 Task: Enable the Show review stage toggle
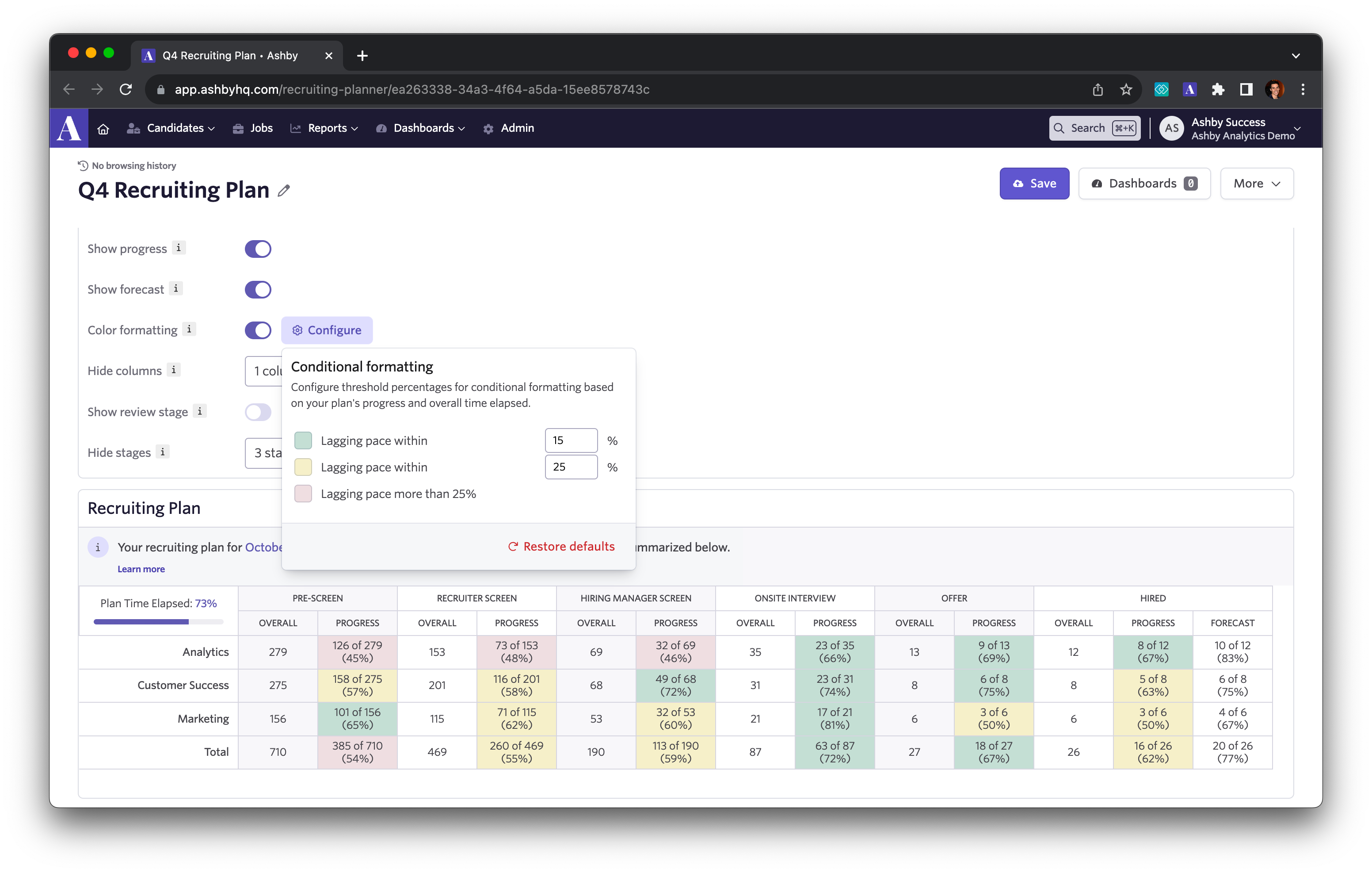pos(258,412)
